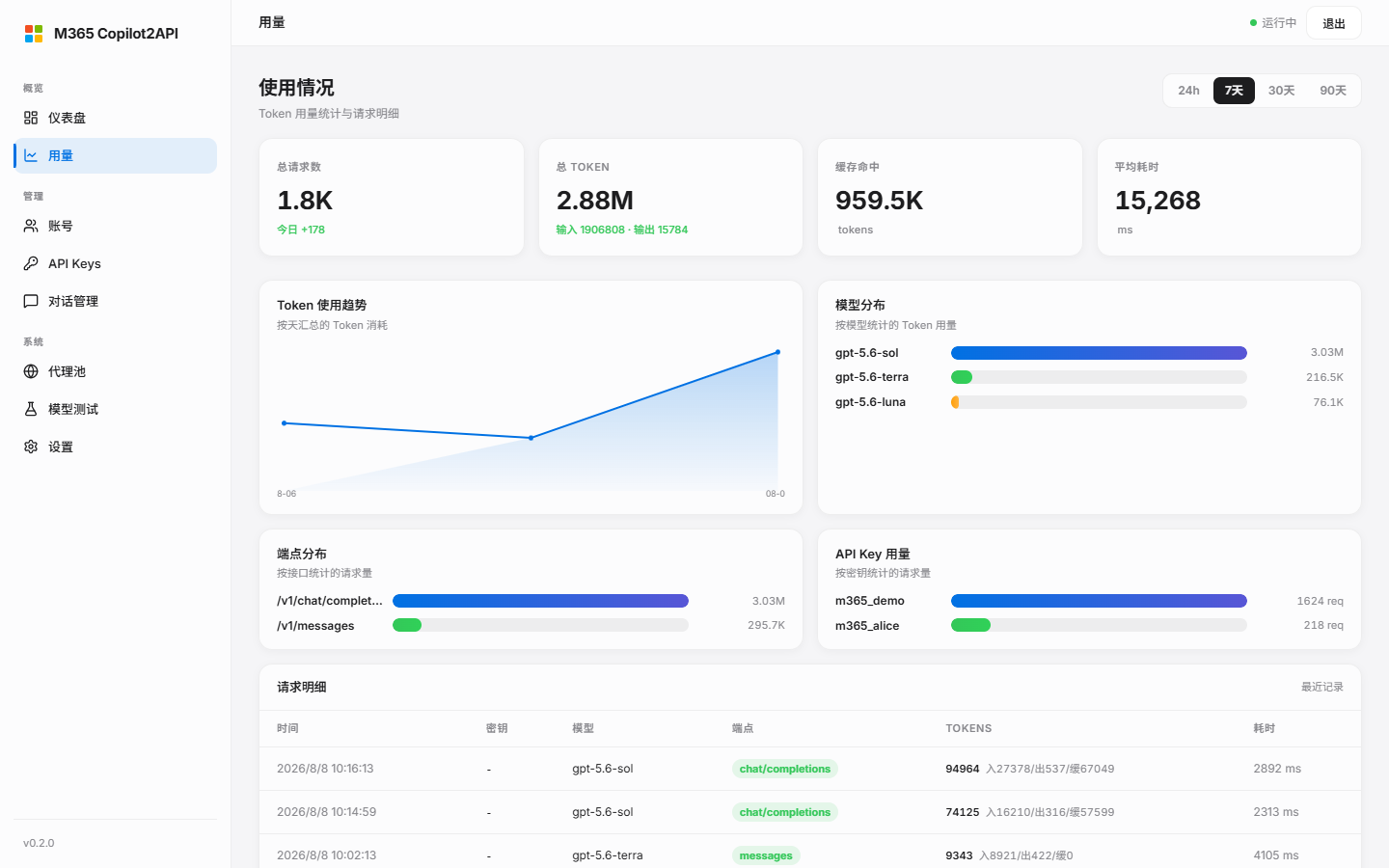Click the API Keys key icon

click(31, 263)
